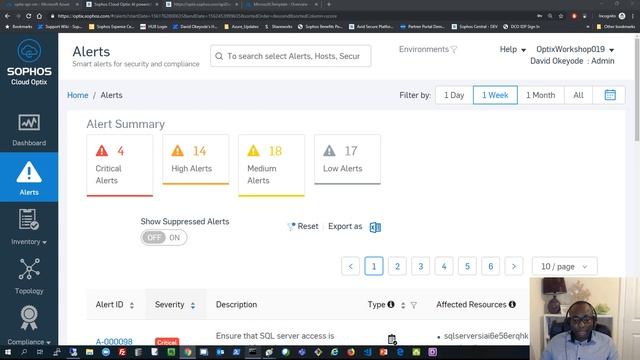Go back with the browser back arrow

coord(7,16)
